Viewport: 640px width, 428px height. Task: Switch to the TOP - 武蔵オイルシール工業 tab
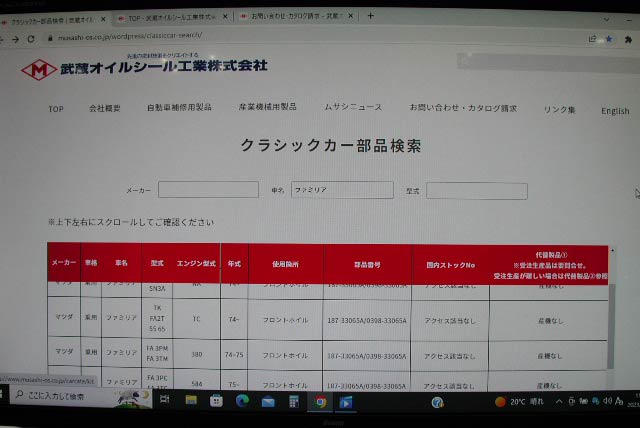click(x=171, y=18)
